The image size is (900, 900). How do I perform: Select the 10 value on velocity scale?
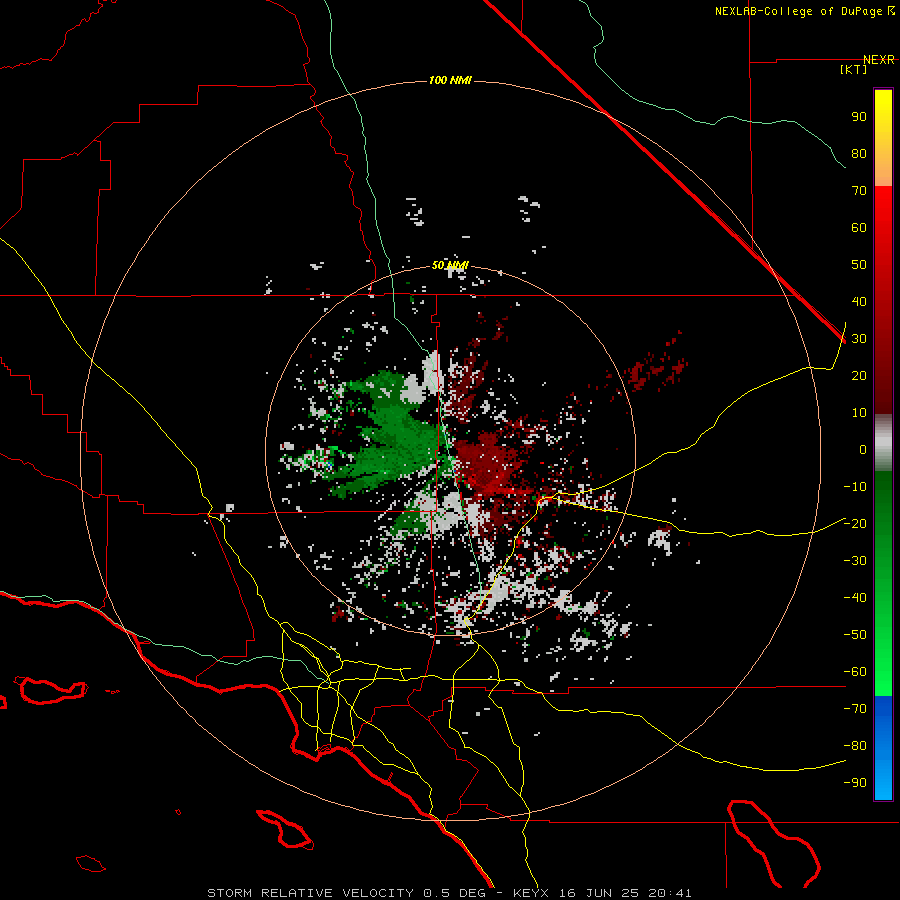[x=859, y=413]
